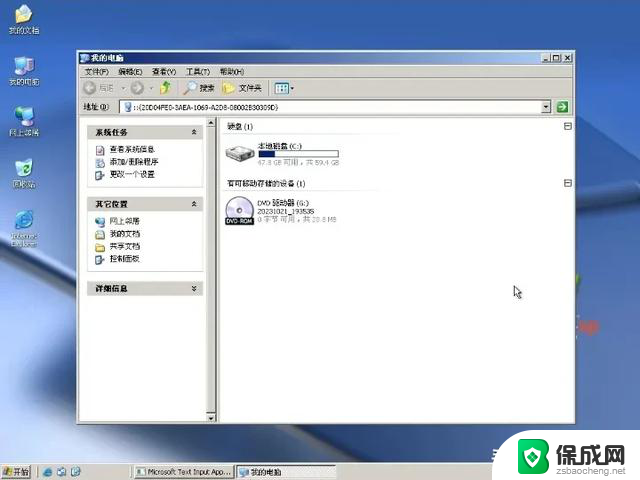This screenshot has height=480, width=640.
Task: Open the 查看(V) menu
Action: [164, 72]
